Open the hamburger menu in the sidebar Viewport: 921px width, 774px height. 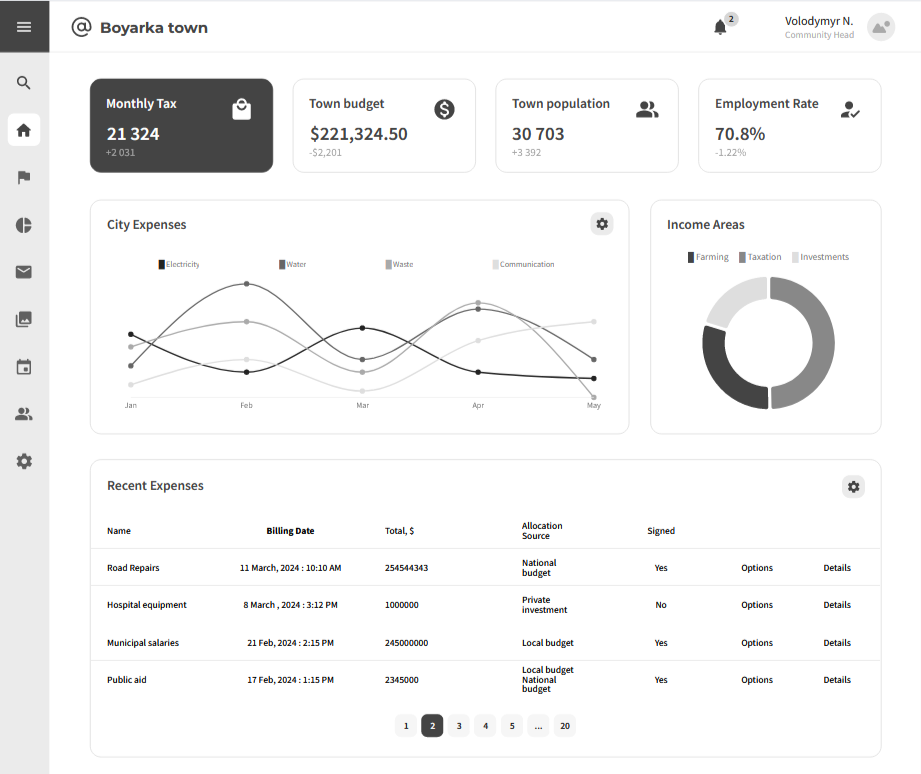click(24, 26)
